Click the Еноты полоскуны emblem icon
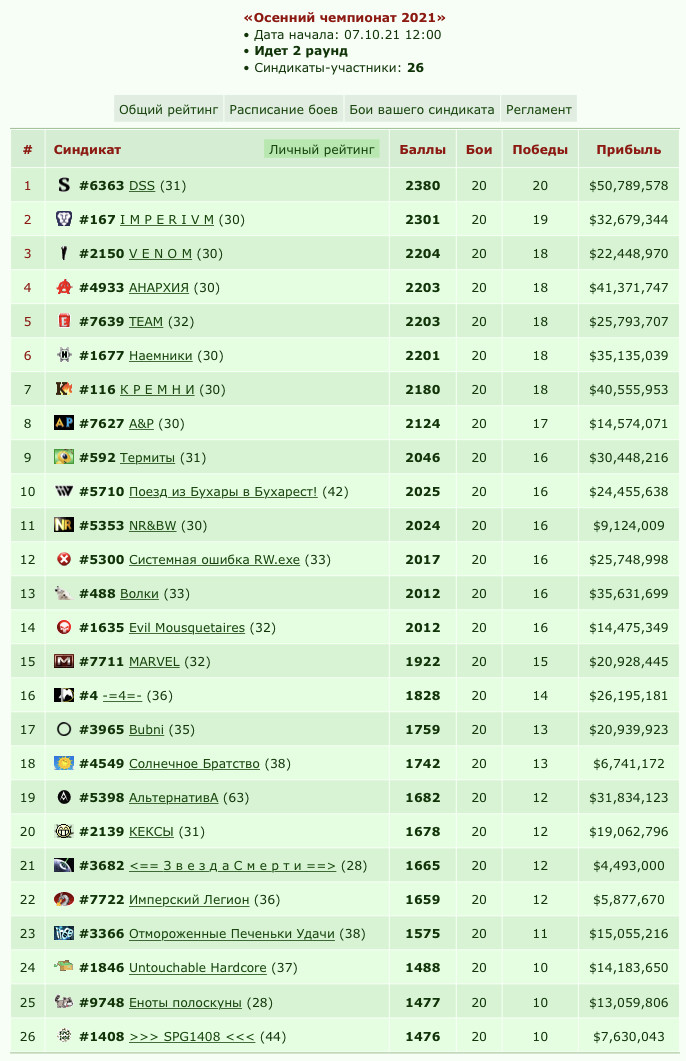This screenshot has height=1061, width=686. tap(64, 1001)
